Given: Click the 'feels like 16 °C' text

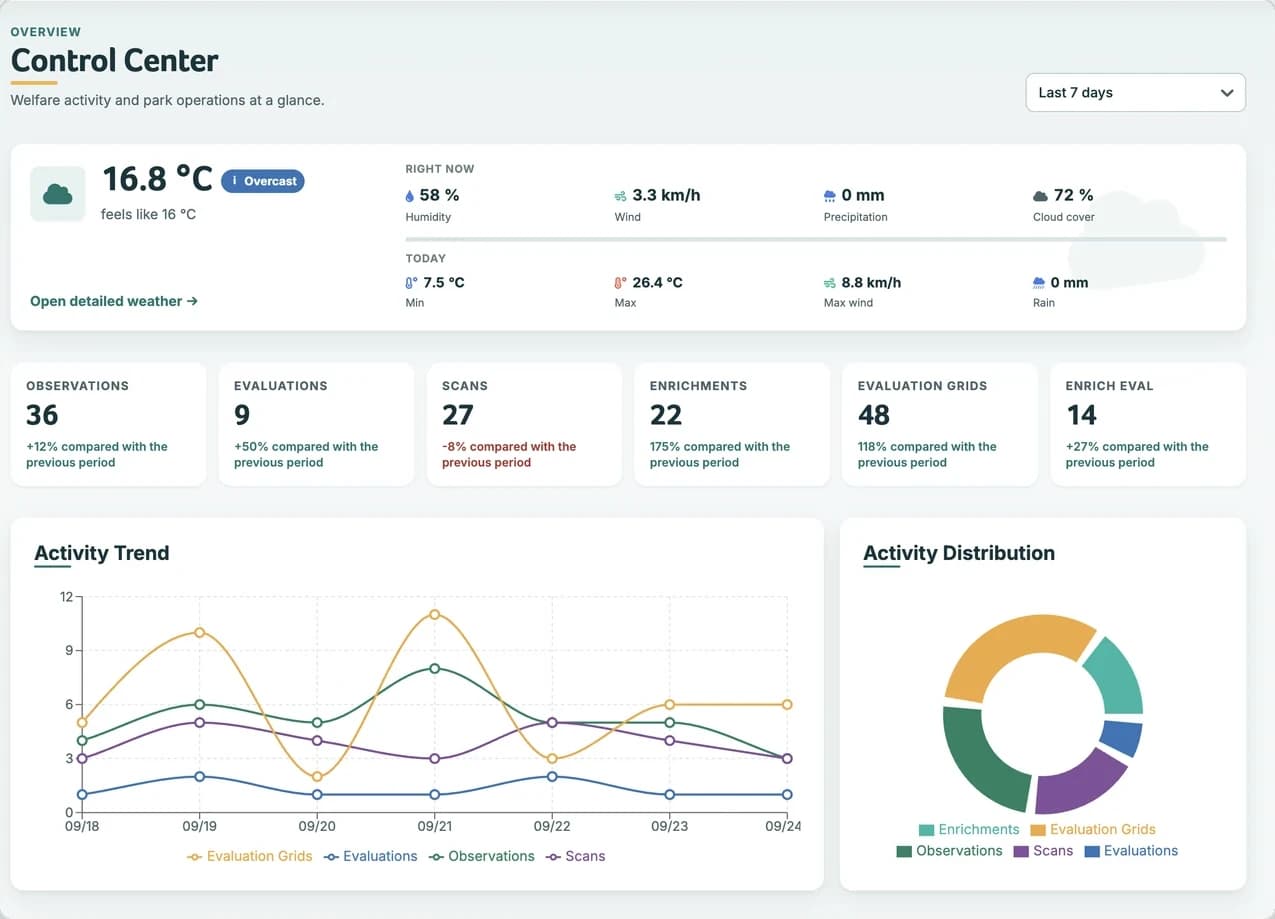Looking at the screenshot, I should pyautogui.click(x=149, y=214).
